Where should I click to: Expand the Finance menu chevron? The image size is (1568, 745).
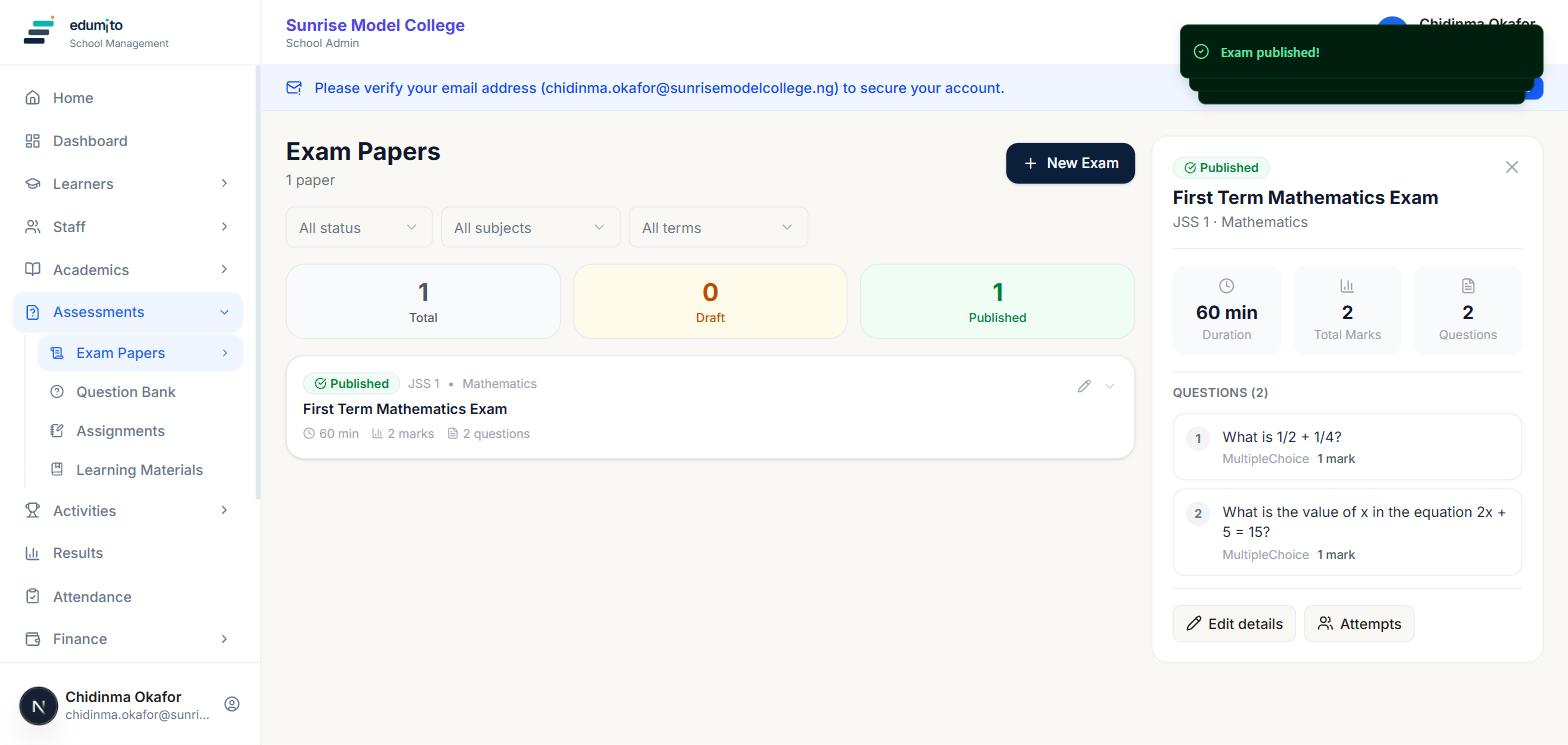click(224, 639)
